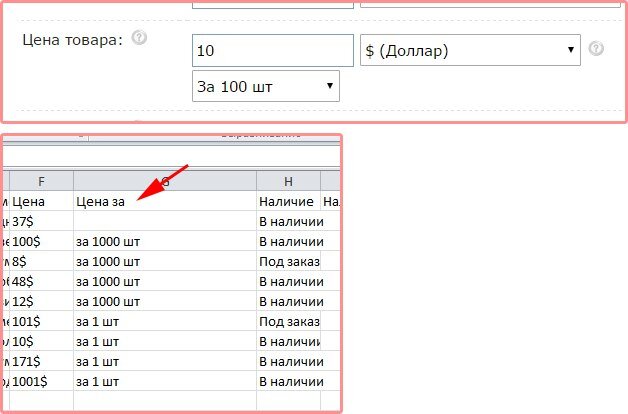Click help icon beside 'Цена товара' label
628x414 pixels.
pyautogui.click(x=139, y=38)
